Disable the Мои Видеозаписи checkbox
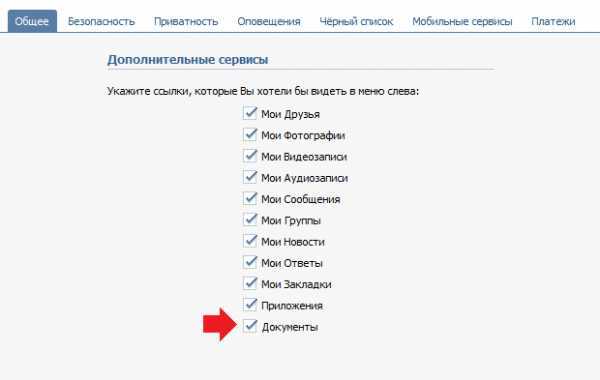 click(250, 156)
